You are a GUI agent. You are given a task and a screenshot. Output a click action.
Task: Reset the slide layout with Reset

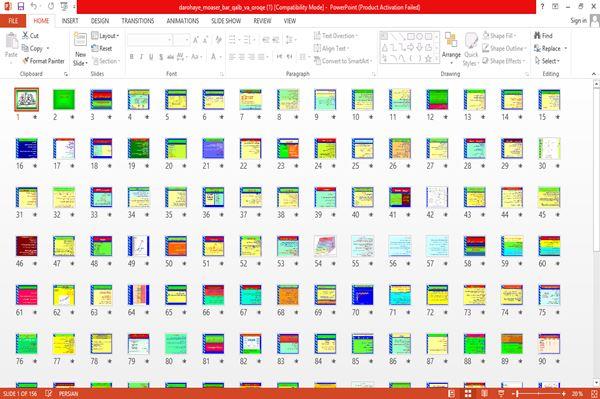click(x=102, y=48)
